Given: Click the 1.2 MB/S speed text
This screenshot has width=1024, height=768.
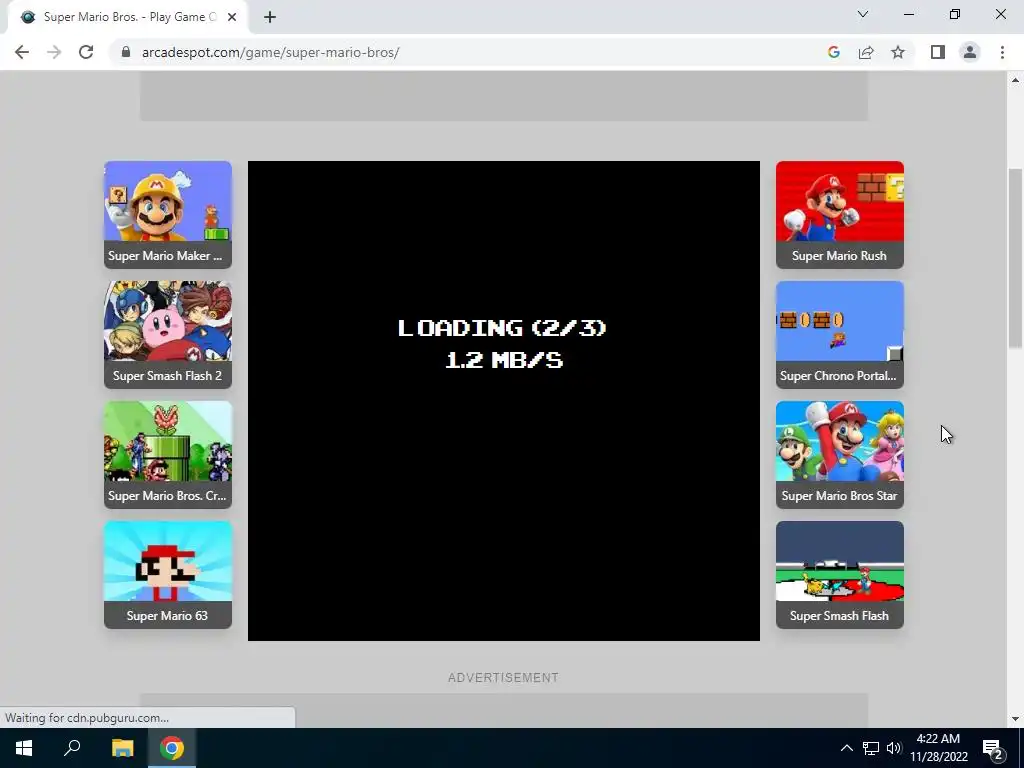Looking at the screenshot, I should (x=504, y=360).
